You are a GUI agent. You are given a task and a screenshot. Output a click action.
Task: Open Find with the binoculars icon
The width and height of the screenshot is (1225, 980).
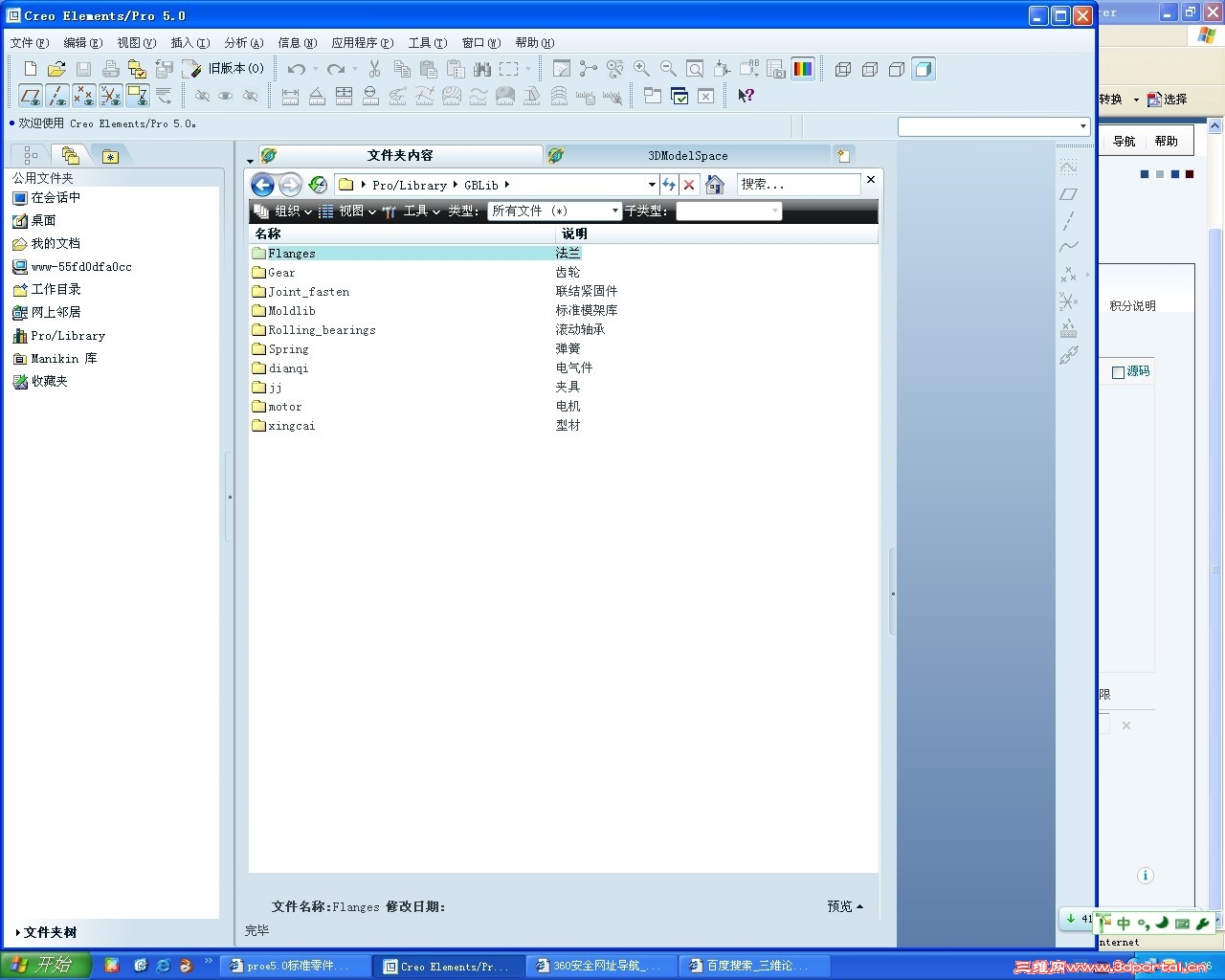pos(482,69)
